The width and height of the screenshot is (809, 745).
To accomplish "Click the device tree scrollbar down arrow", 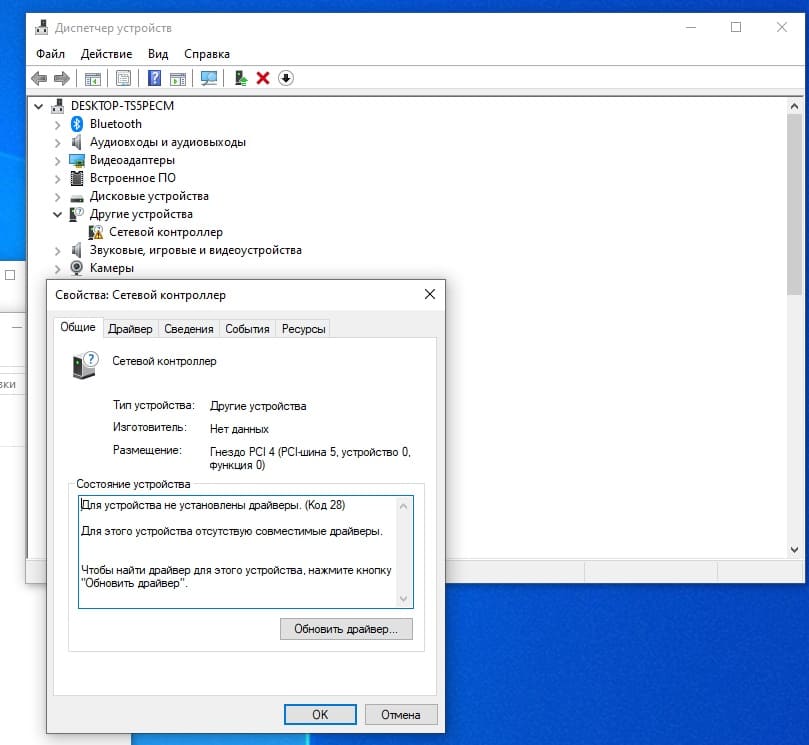I will [795, 549].
